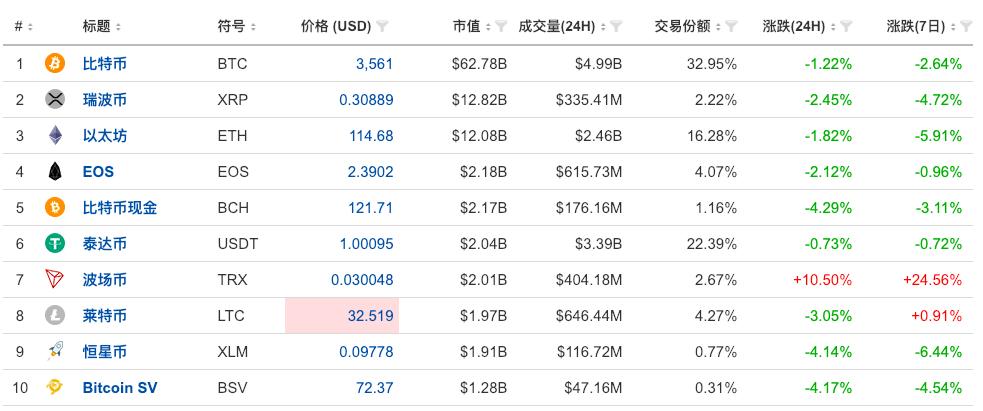This screenshot has height=411, width=983.
Task: Click 24H volume $4.99B
Action: point(599,63)
